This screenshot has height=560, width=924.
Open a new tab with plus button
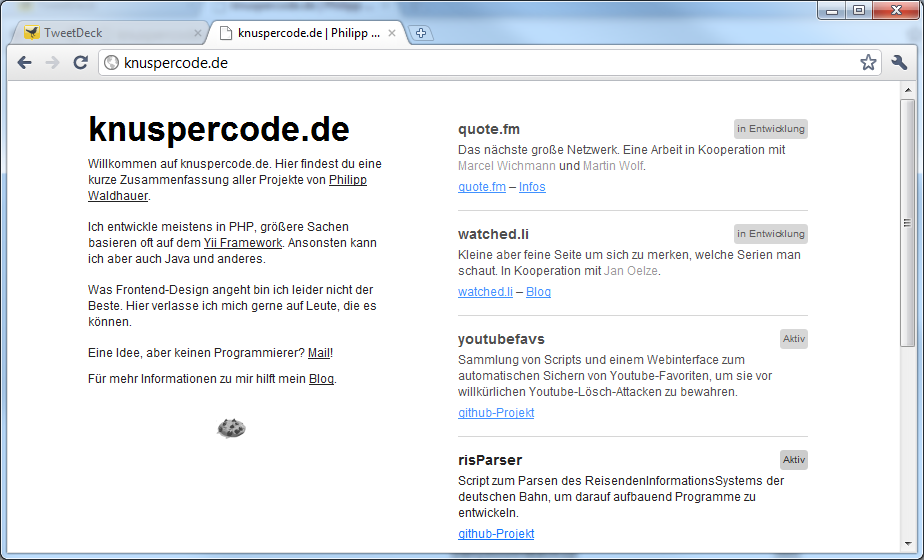coord(422,33)
